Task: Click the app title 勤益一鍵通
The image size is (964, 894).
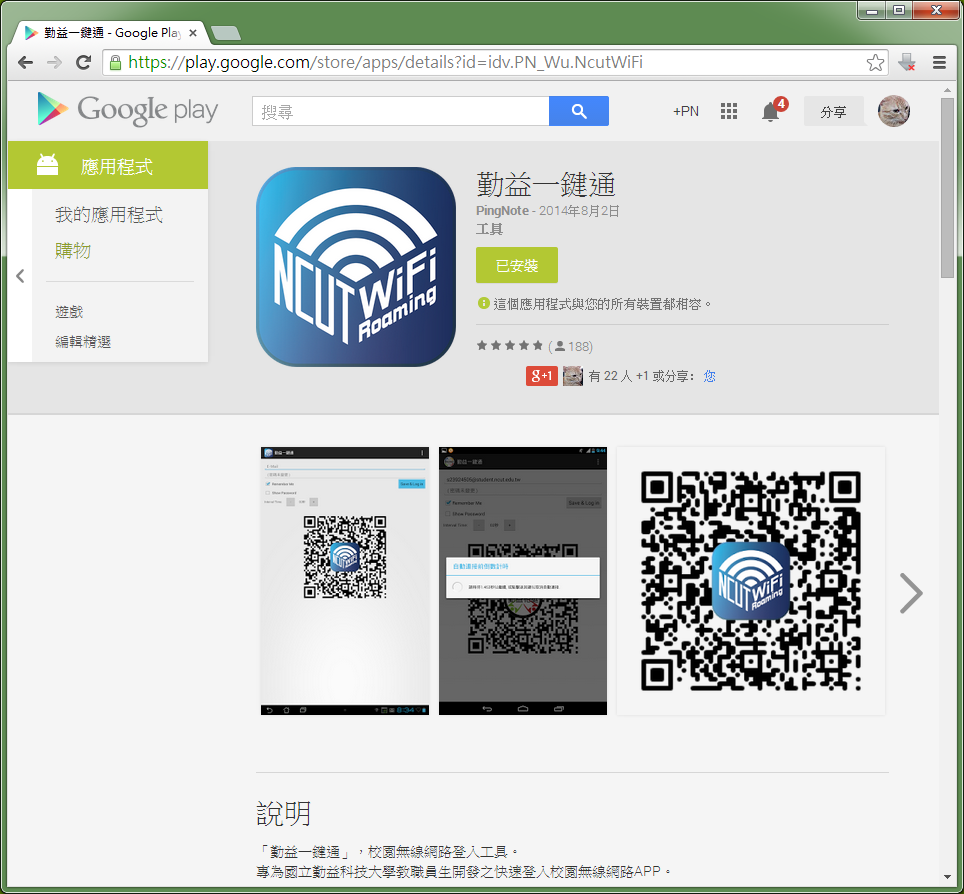Action: tap(546, 184)
